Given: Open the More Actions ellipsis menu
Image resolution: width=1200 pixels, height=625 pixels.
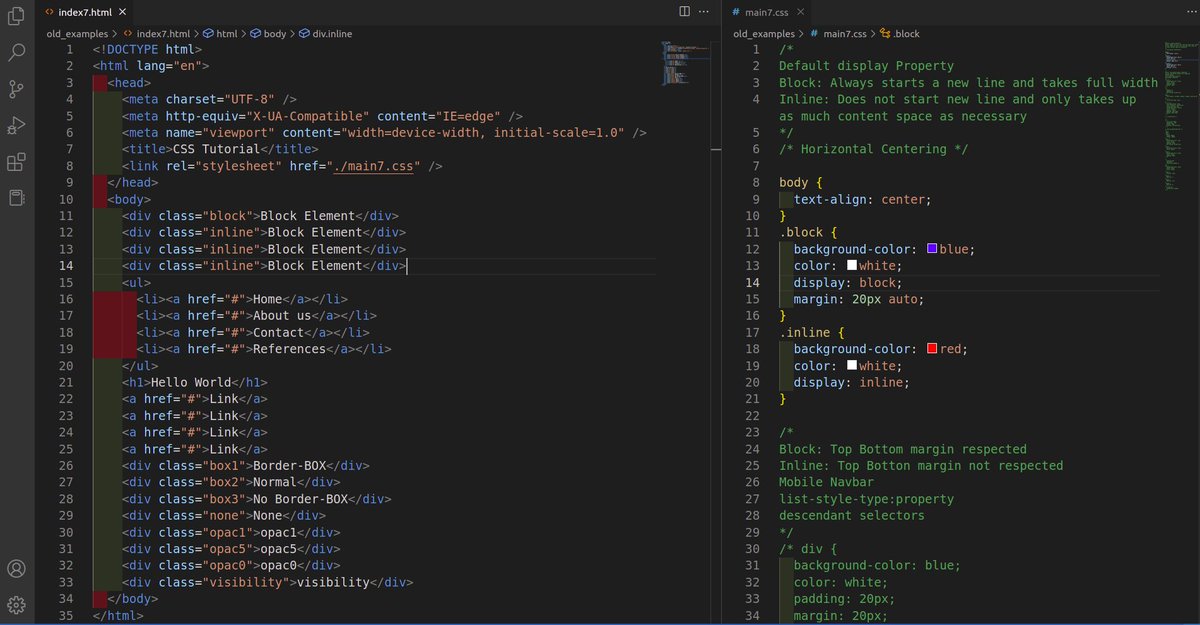Looking at the screenshot, I should pos(706,11).
